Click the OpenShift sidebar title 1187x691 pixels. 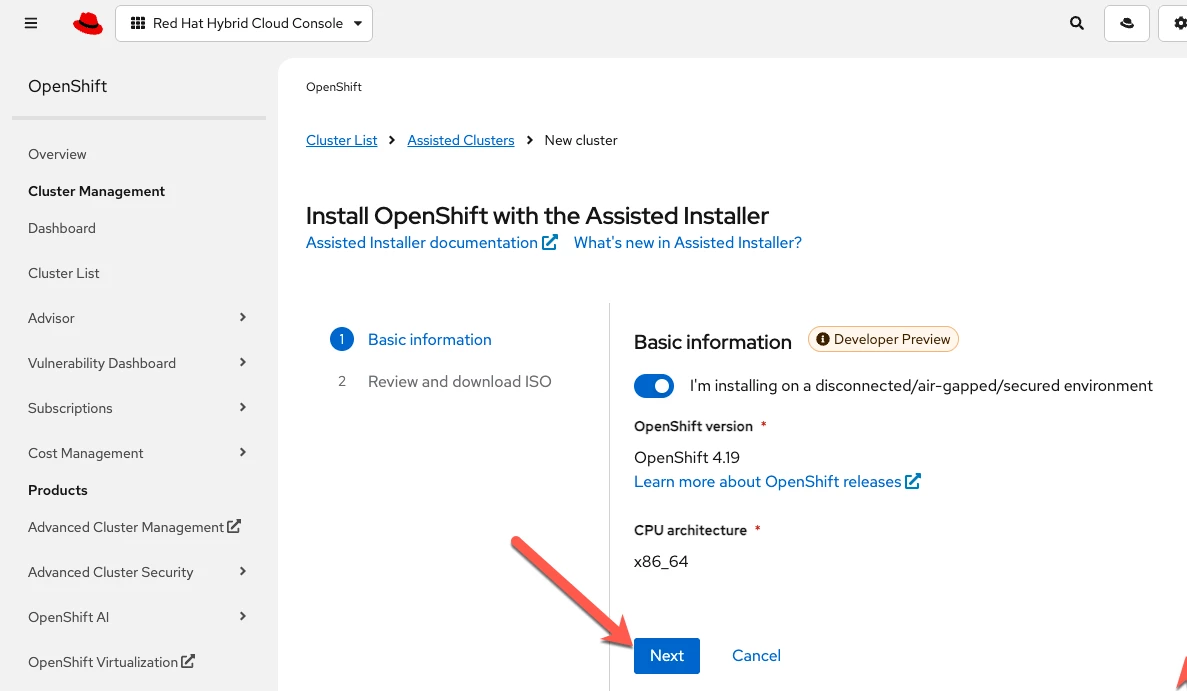(x=67, y=86)
